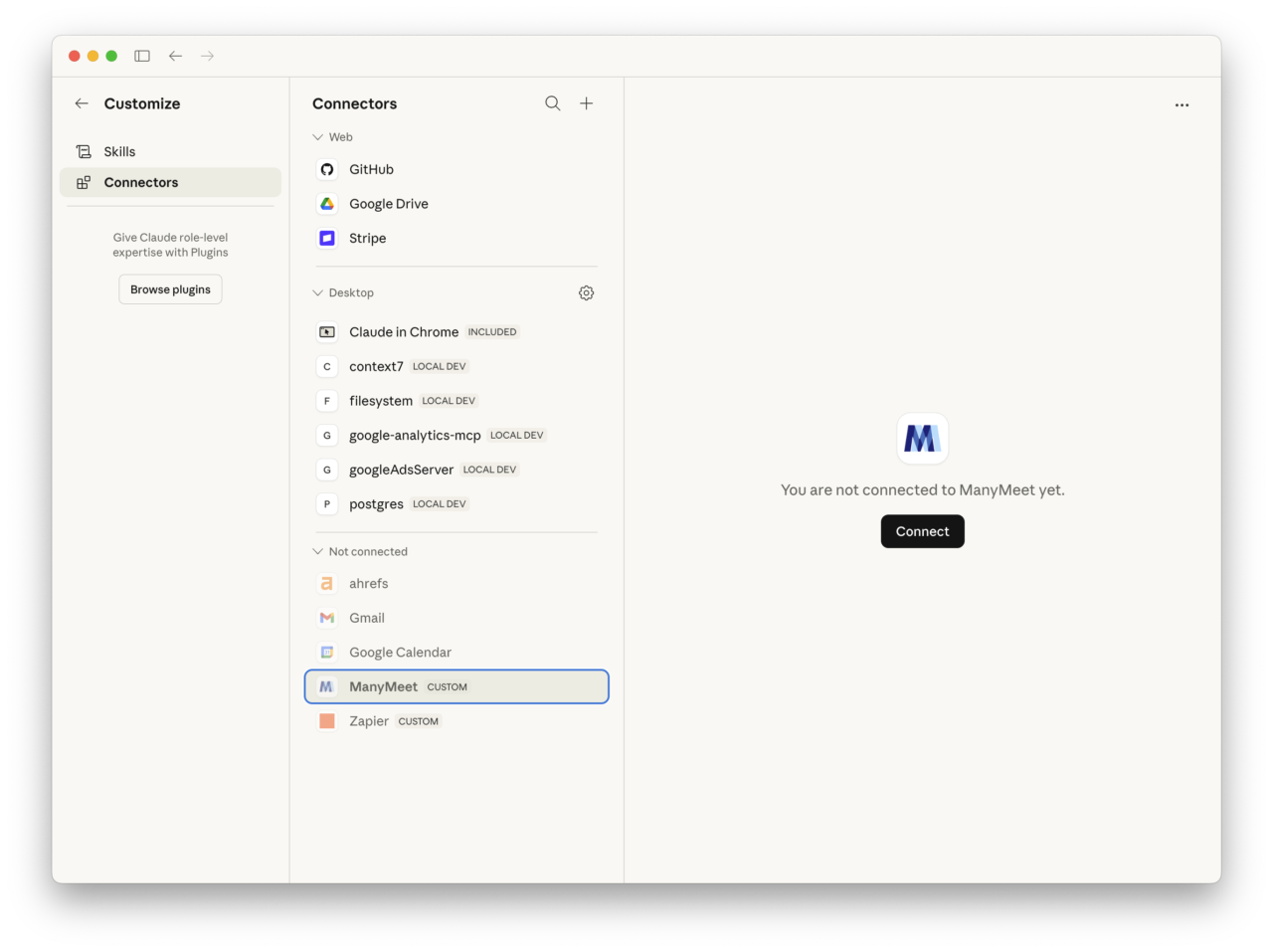Connect to ManyMeet
The height and width of the screenshot is (952, 1273).
(x=922, y=530)
